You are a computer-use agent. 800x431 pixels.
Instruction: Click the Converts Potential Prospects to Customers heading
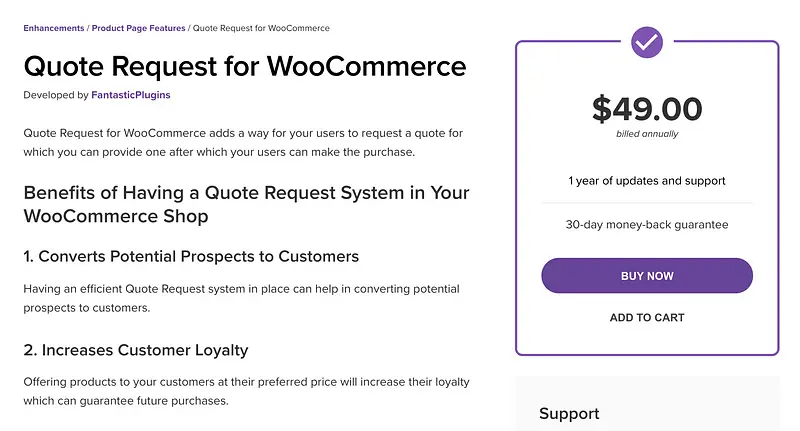[x=191, y=256]
